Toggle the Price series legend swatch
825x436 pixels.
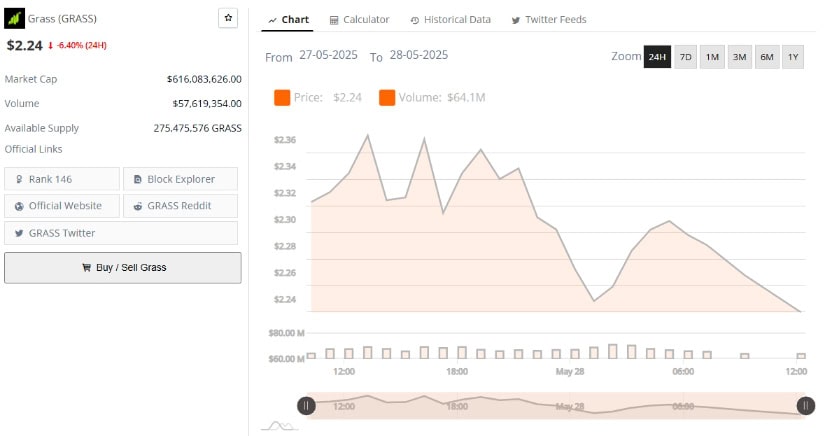tap(282, 98)
